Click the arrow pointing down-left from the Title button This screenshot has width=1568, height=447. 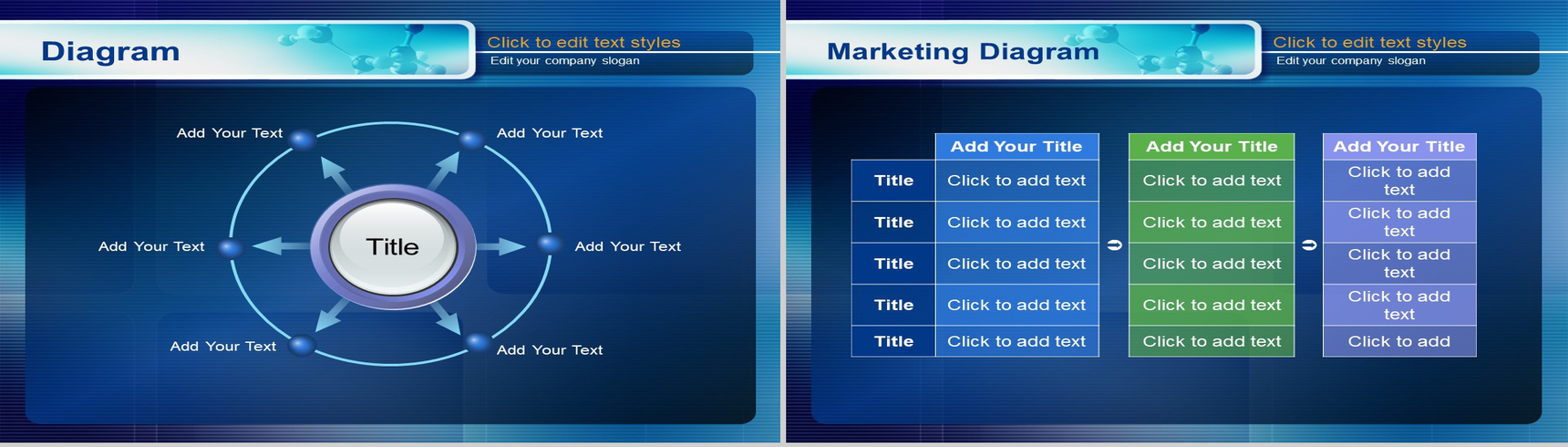[x=332, y=315]
